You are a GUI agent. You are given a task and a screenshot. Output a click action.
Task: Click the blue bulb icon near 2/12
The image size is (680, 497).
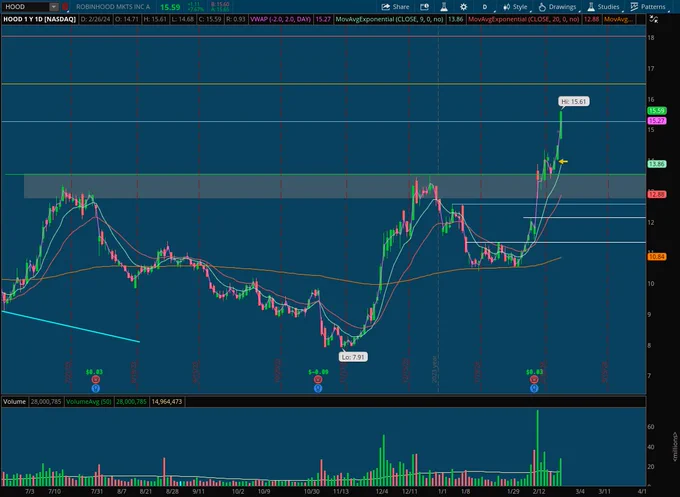[534, 388]
